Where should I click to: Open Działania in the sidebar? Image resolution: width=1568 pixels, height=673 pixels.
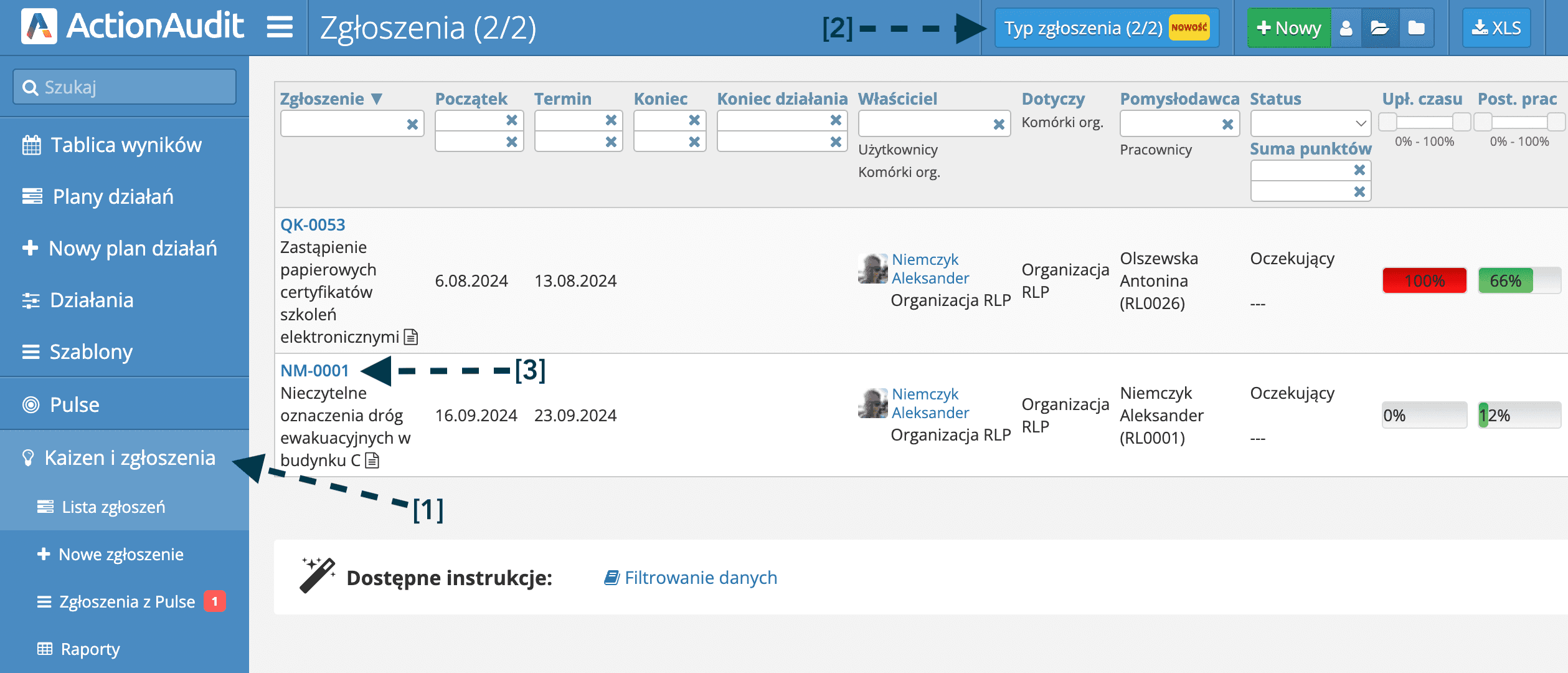[125, 300]
